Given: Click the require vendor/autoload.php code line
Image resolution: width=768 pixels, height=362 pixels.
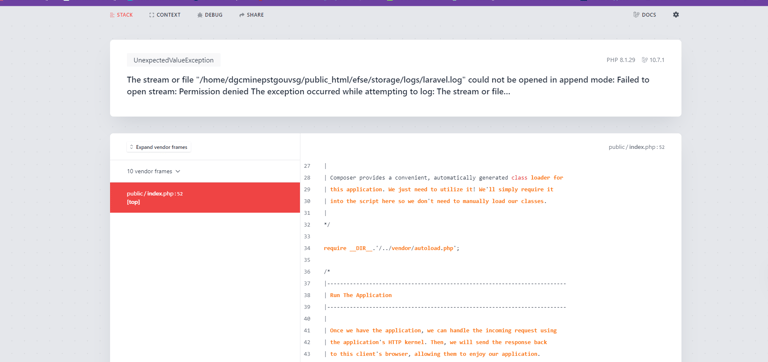Looking at the screenshot, I should [x=391, y=248].
